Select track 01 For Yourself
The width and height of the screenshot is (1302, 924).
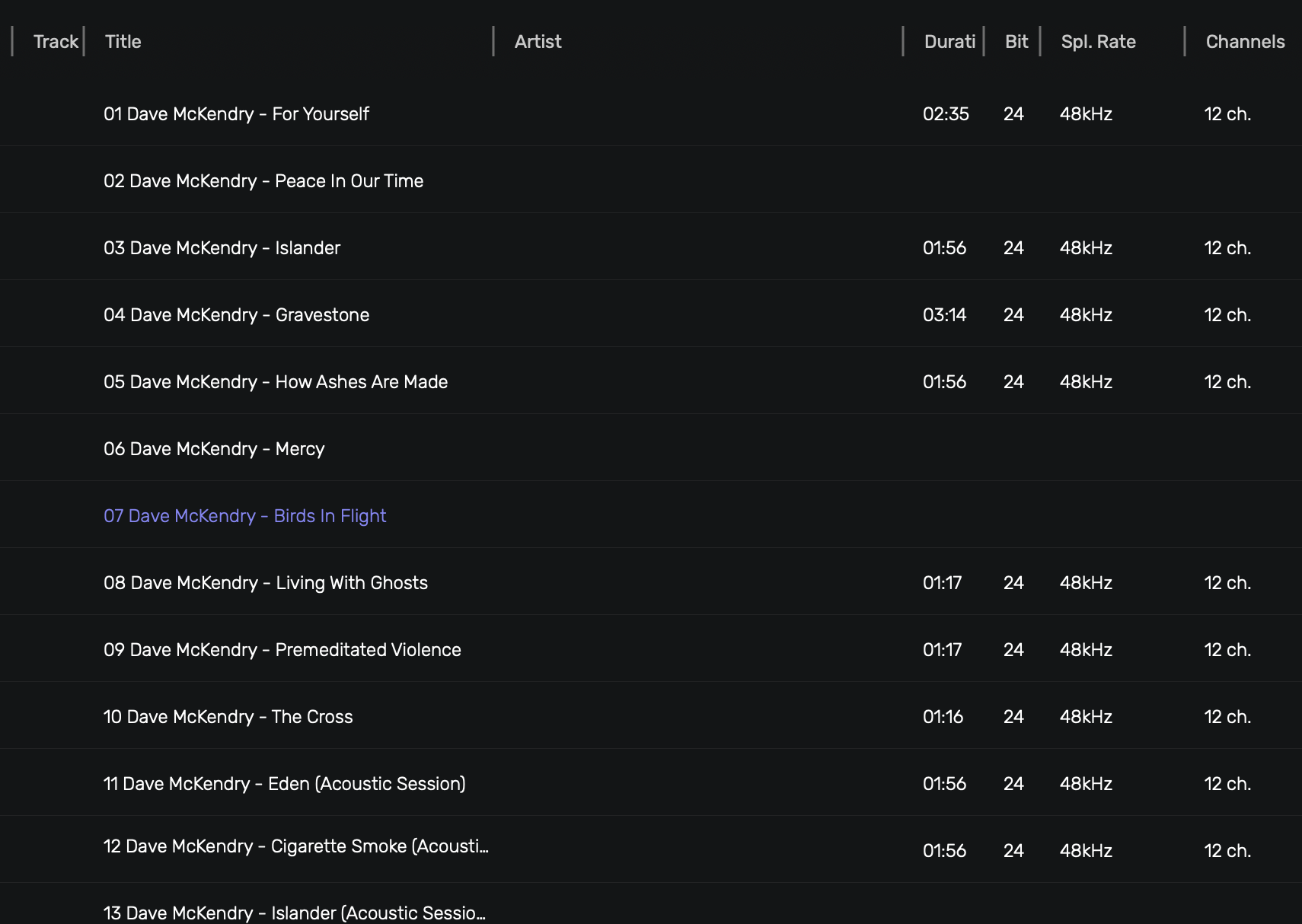pyautogui.click(x=651, y=113)
